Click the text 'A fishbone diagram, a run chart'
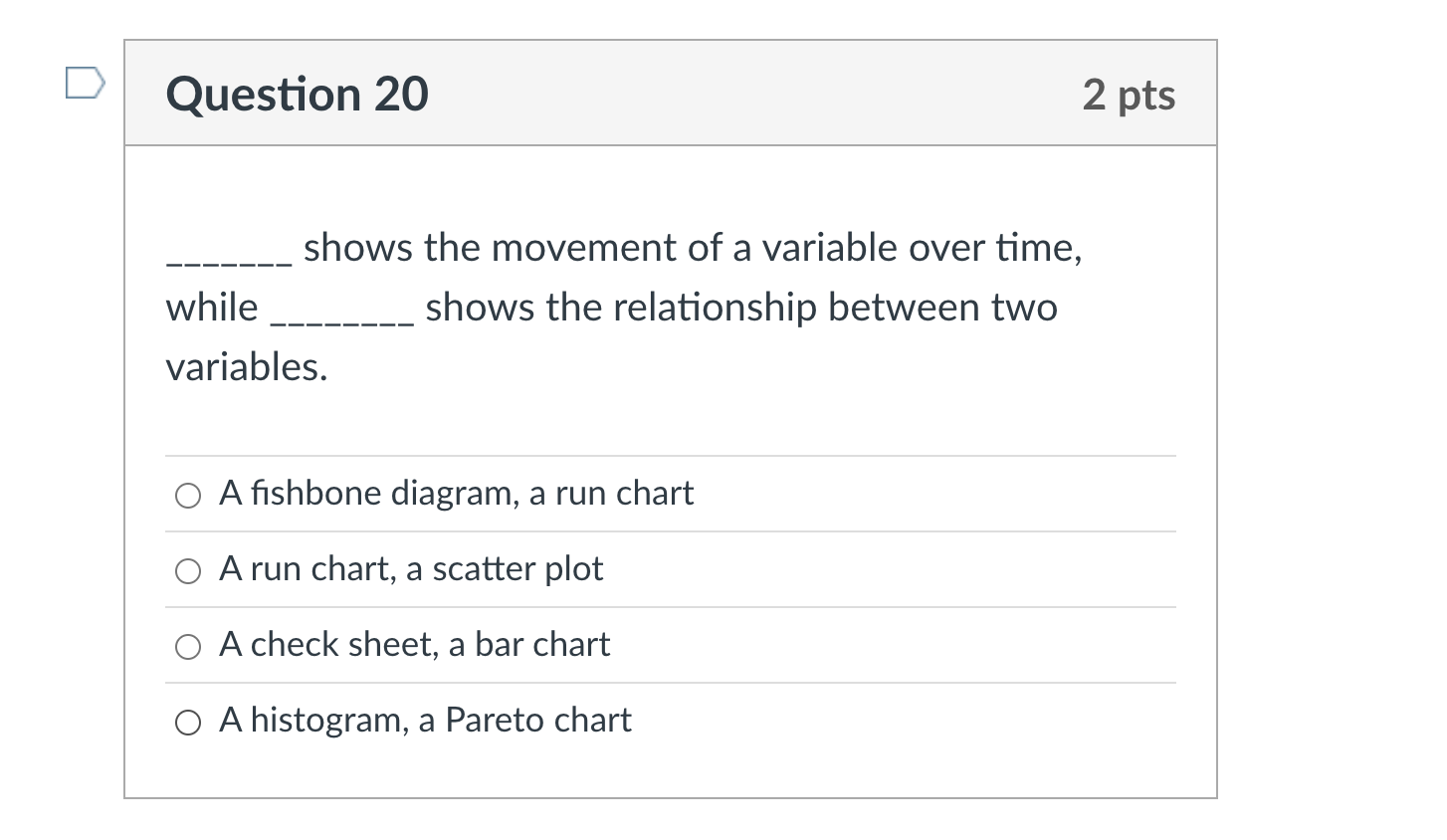This screenshot has height=840, width=1447. click(457, 493)
